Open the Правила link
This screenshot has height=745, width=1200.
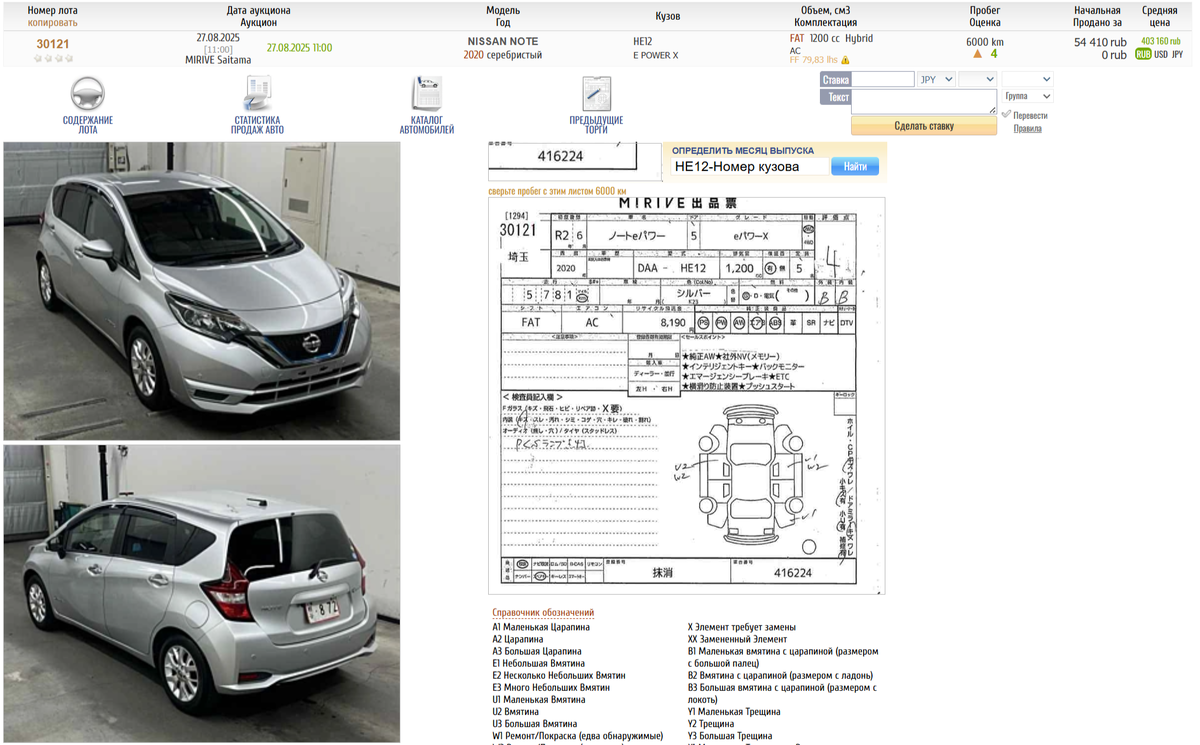(x=1027, y=129)
